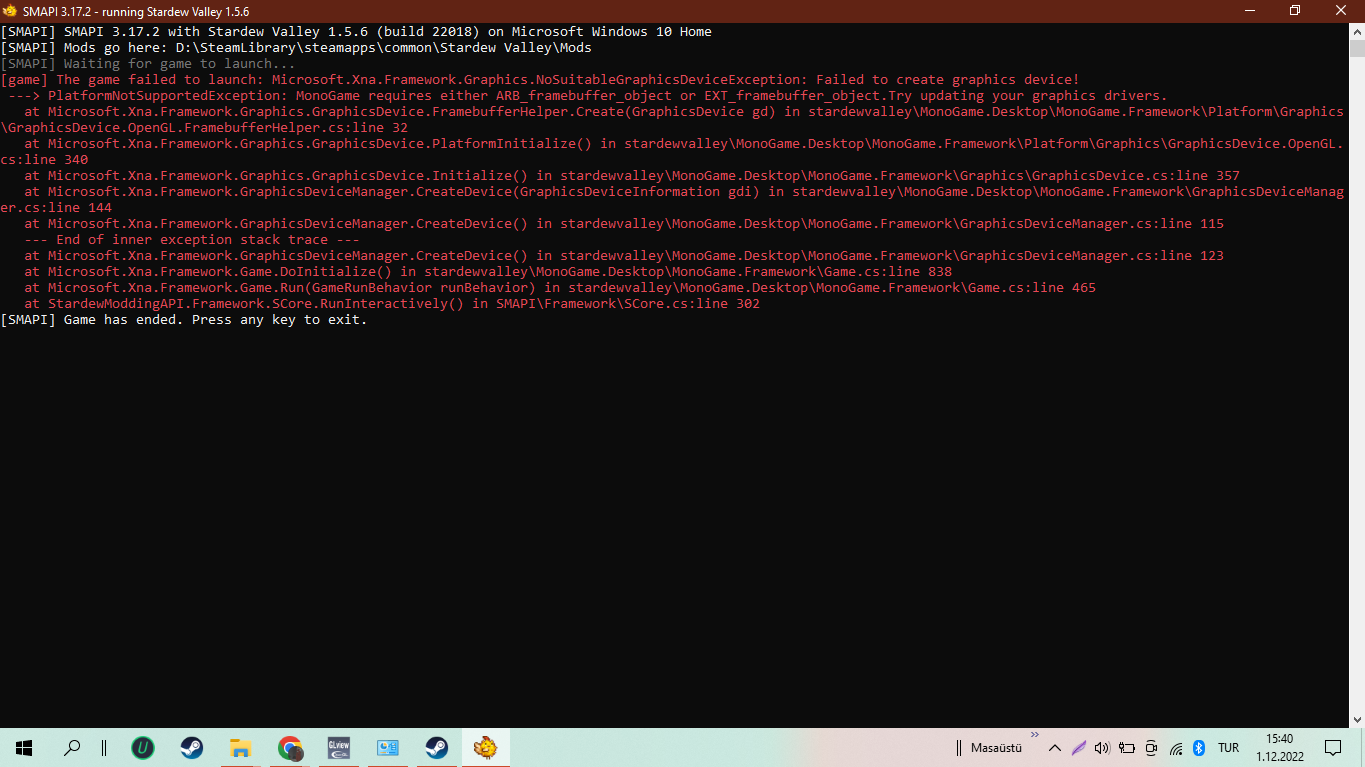Click the console scrollbar down arrow

click(1356, 719)
